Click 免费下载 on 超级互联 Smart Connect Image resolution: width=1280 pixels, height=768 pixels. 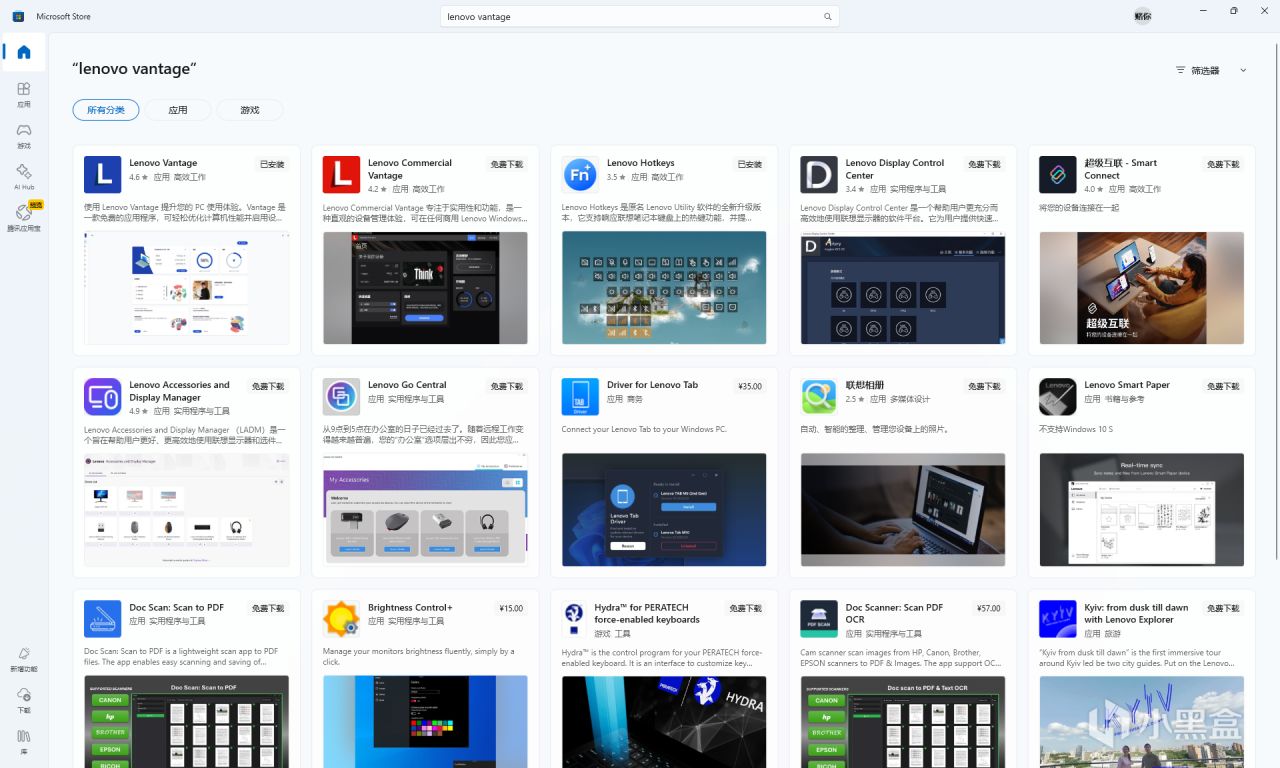pyautogui.click(x=1223, y=164)
